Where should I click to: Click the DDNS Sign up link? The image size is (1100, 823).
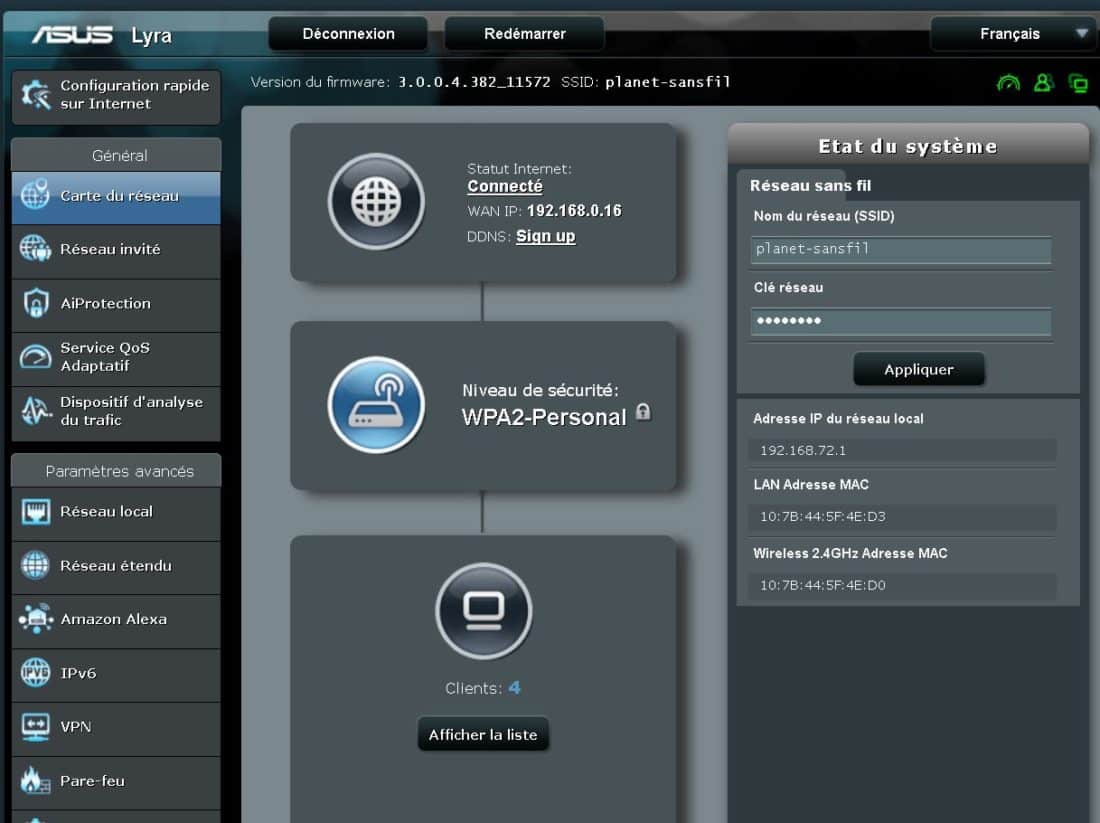[x=545, y=236]
